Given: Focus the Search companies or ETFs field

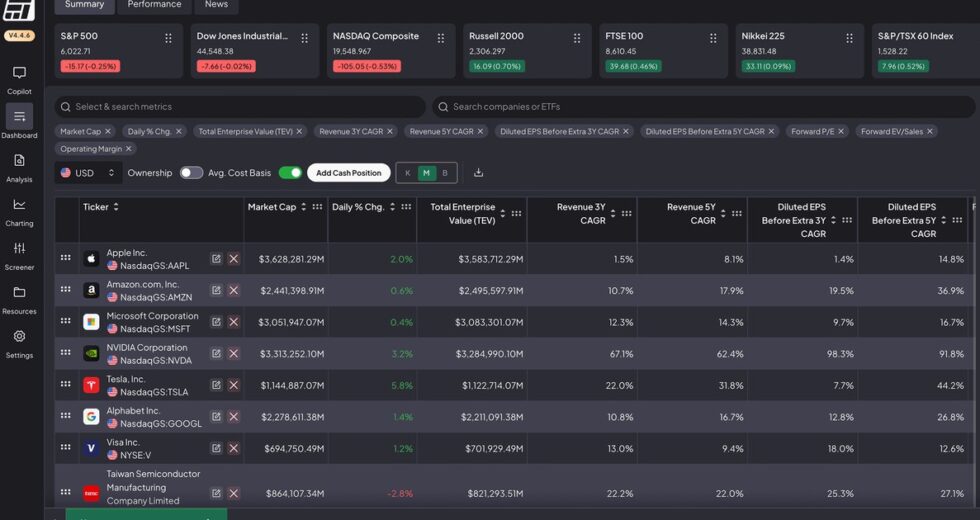Looking at the screenshot, I should (704, 107).
